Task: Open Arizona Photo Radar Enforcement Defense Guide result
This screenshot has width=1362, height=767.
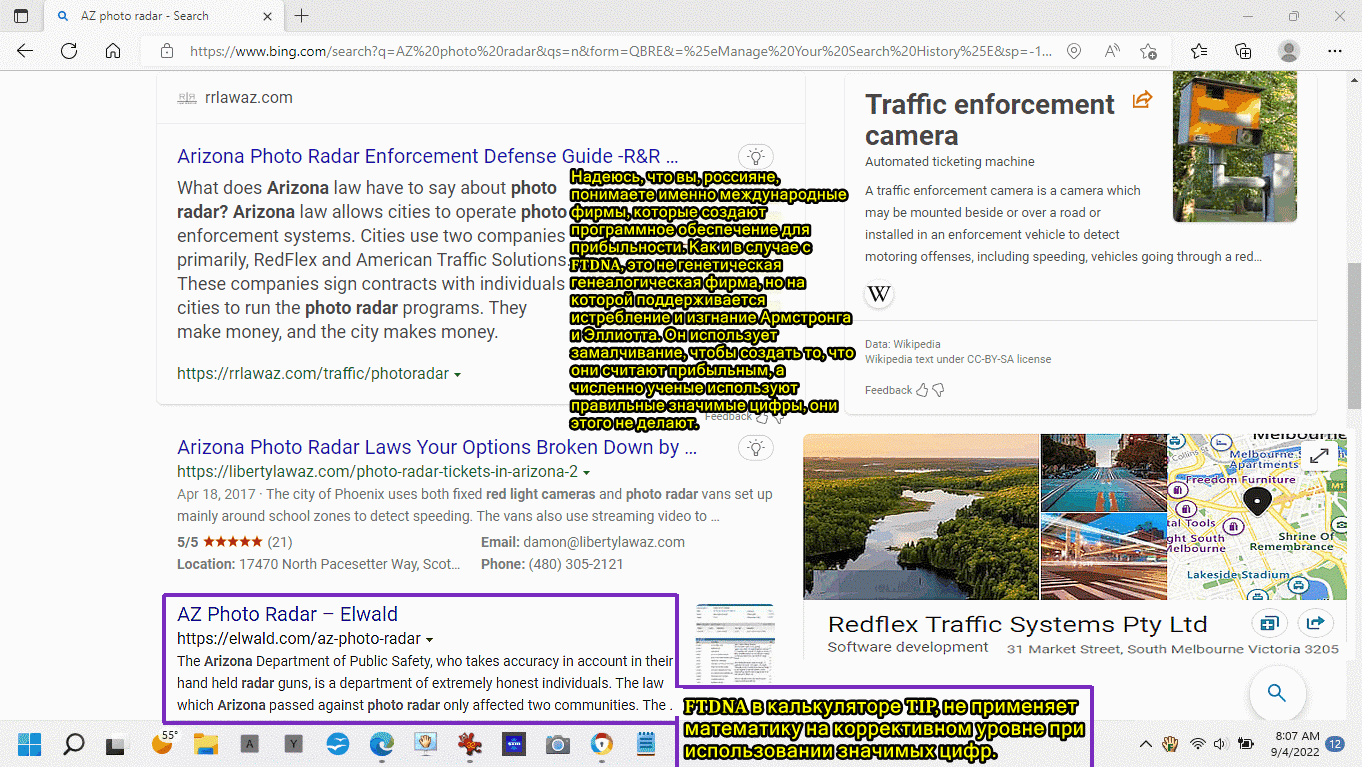Action: [x=427, y=156]
